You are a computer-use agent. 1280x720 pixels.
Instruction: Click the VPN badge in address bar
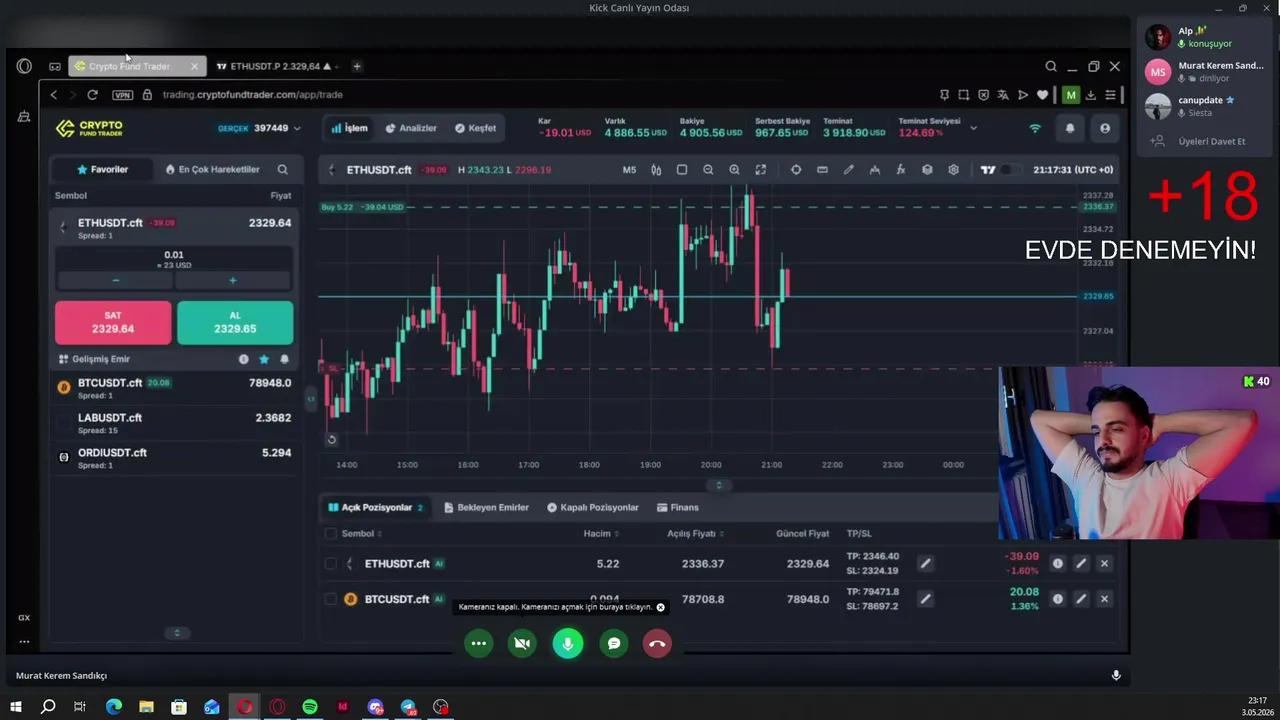122,95
